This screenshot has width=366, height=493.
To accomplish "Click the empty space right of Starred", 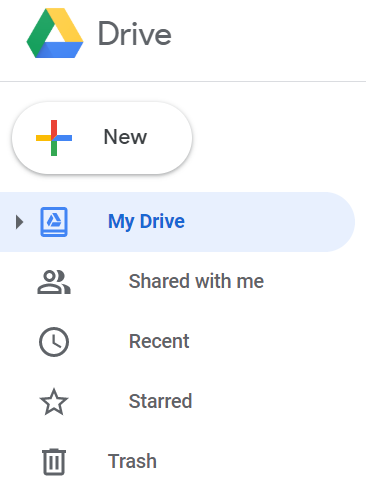I will click(x=275, y=401).
